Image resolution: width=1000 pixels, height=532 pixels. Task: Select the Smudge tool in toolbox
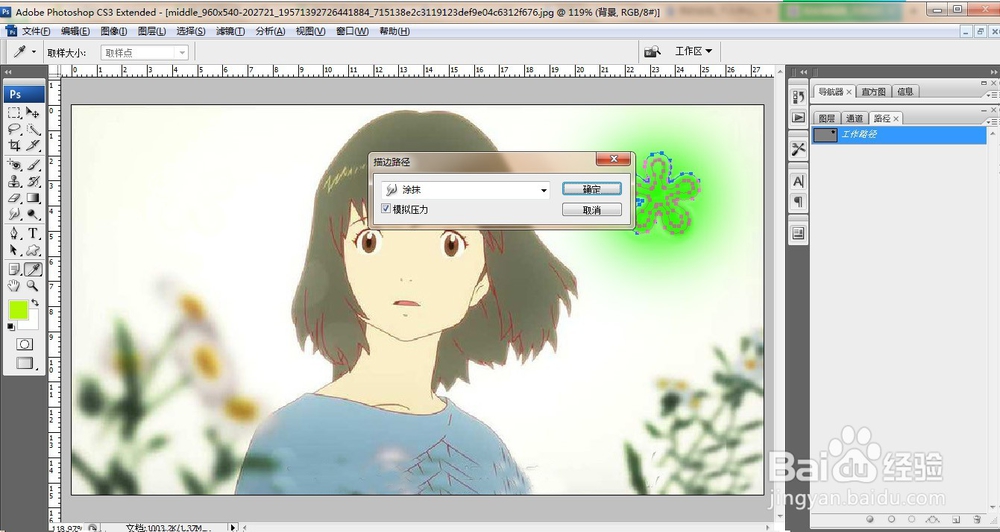14,215
